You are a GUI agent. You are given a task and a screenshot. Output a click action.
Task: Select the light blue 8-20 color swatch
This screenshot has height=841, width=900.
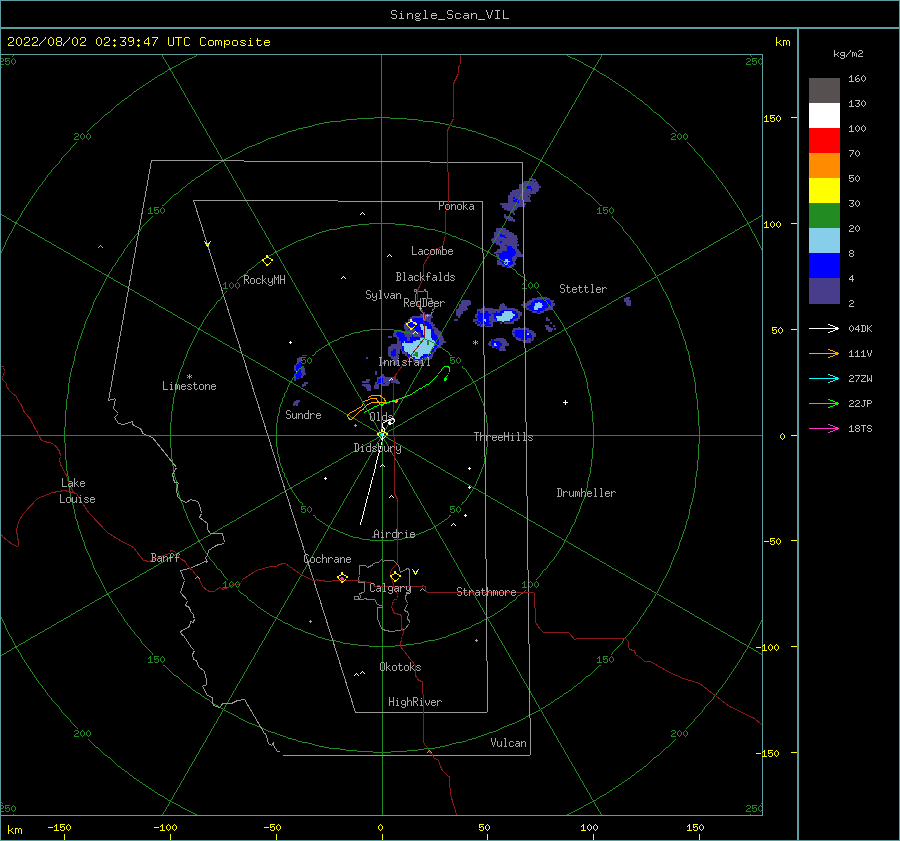tap(824, 241)
